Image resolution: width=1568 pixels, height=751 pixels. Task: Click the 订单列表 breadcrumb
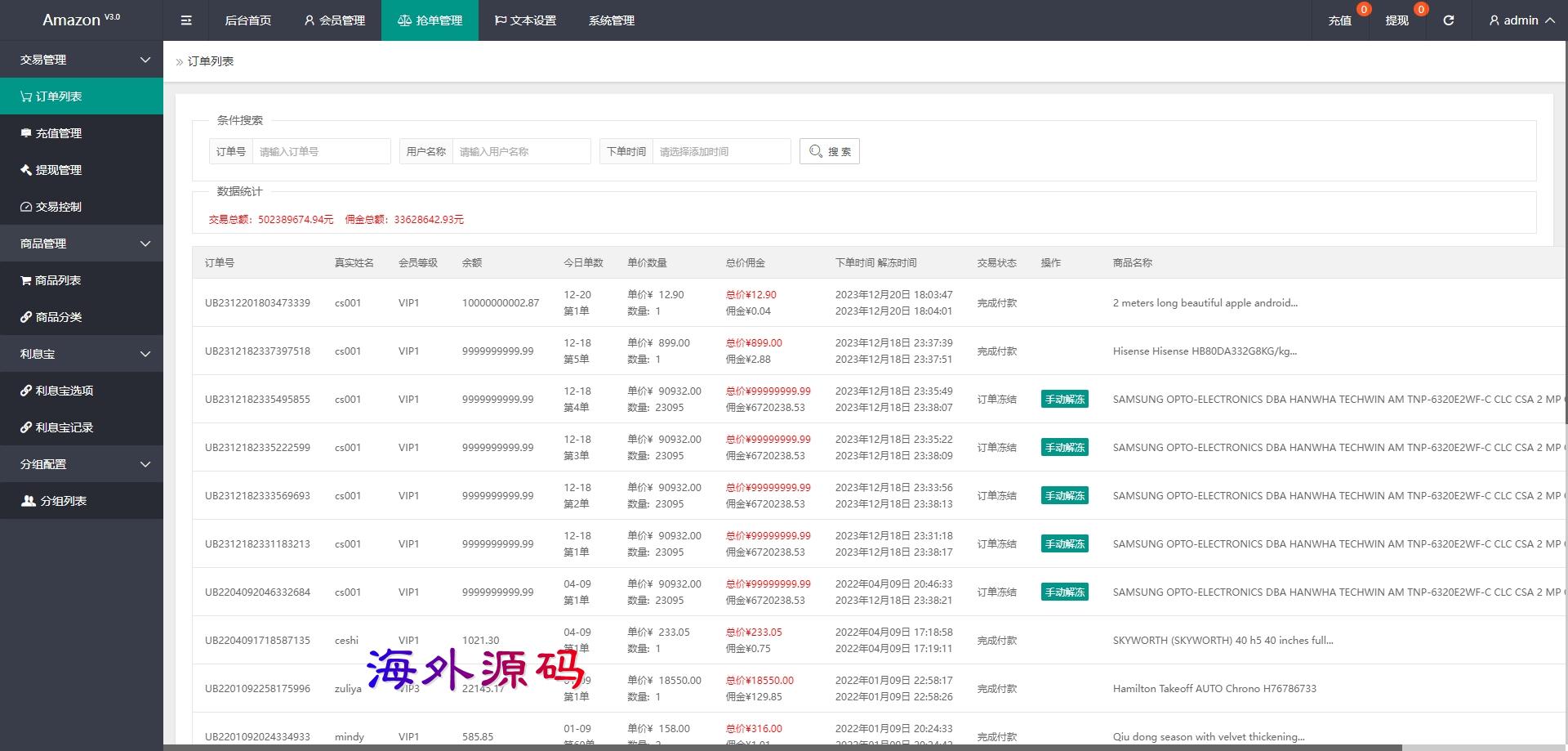click(211, 61)
